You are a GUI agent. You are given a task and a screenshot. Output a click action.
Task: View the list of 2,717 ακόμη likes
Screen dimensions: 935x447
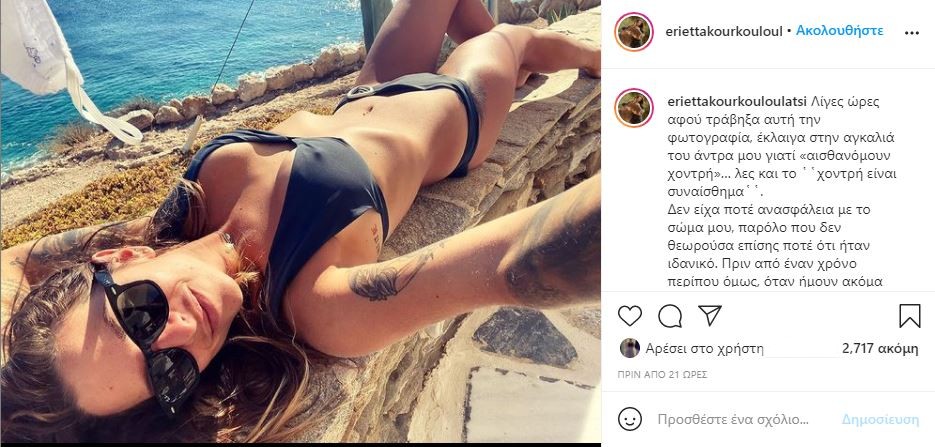coord(880,349)
